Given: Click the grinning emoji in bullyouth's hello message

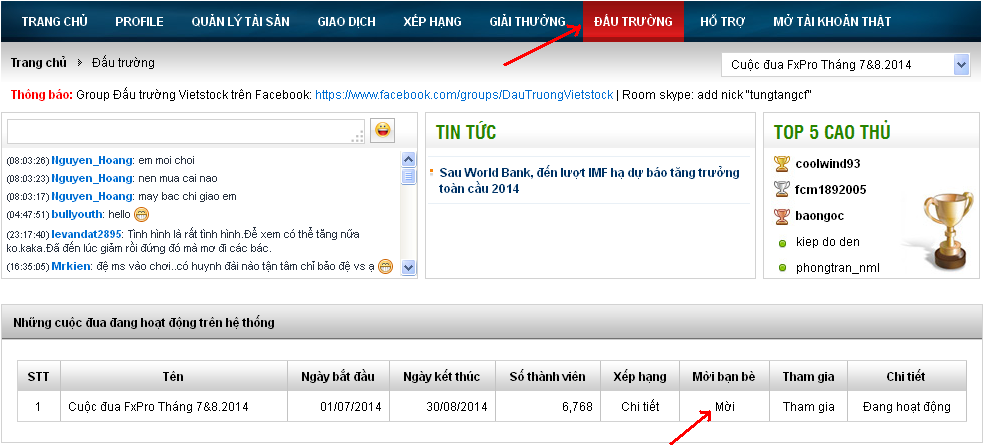Looking at the screenshot, I should [x=142, y=214].
